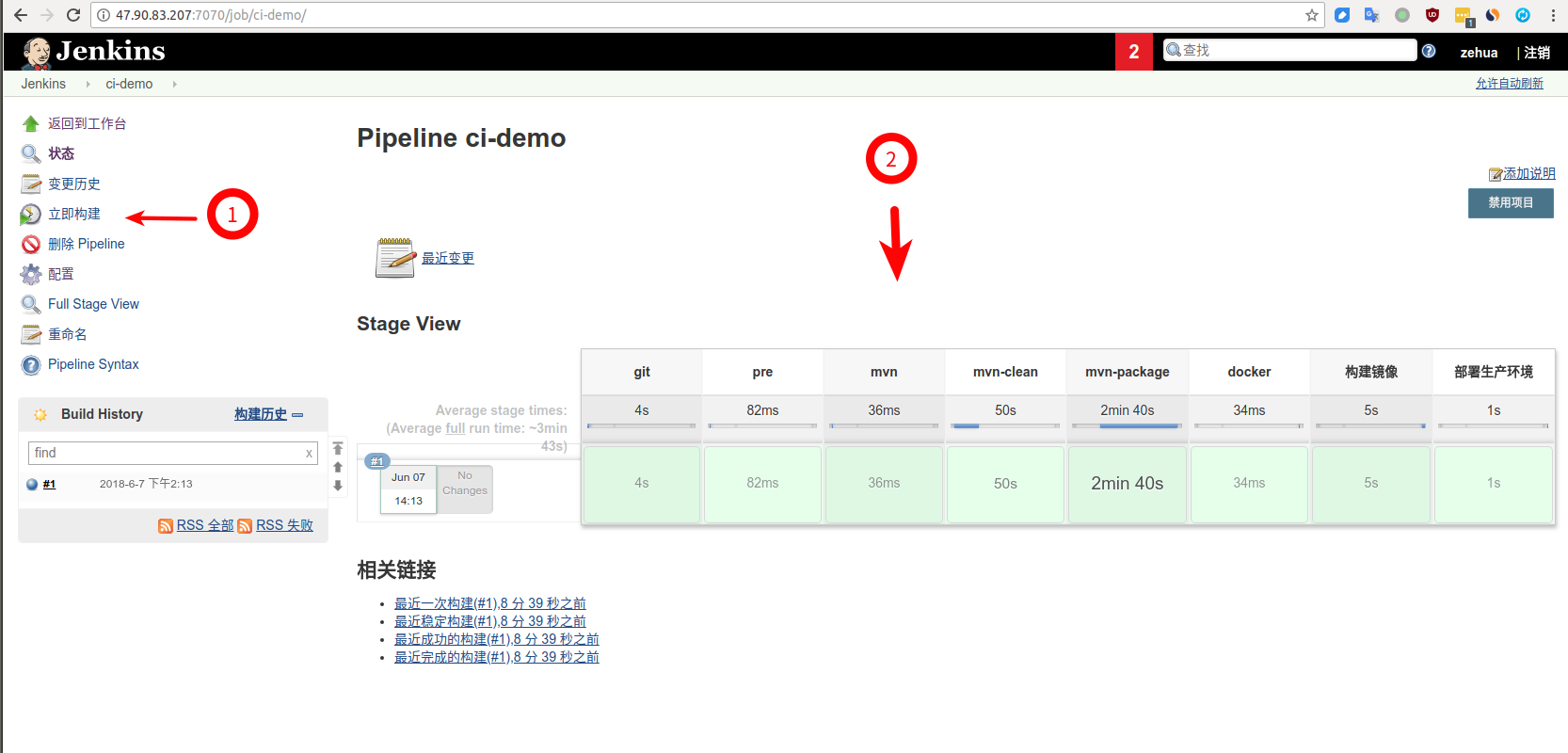The width and height of the screenshot is (1568, 753).
Task: Click the RSS icon beside RSS 失败
Action: coord(245,526)
